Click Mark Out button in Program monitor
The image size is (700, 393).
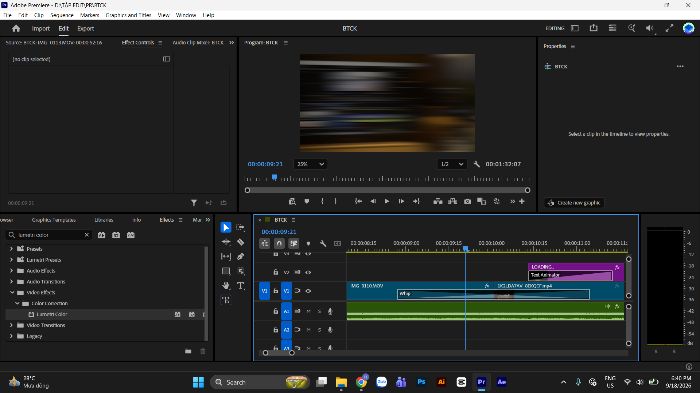tap(336, 201)
